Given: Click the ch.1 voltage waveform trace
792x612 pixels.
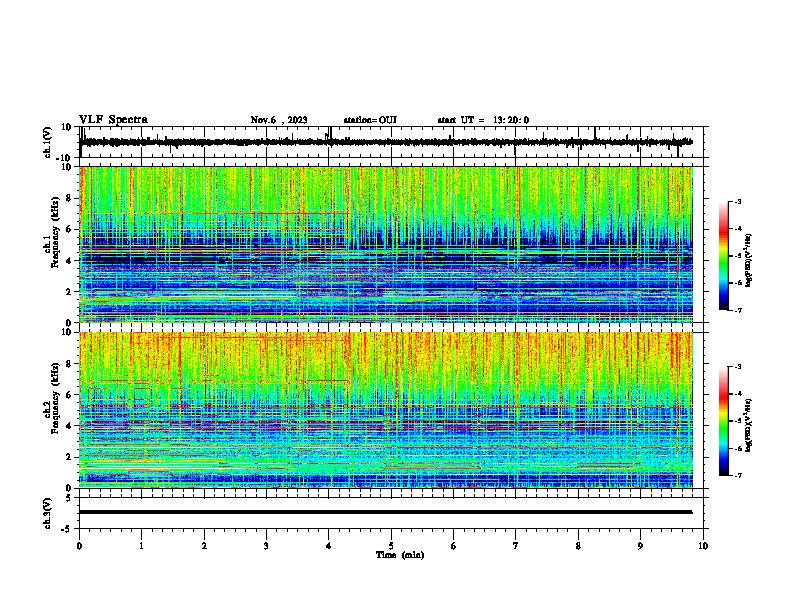Looking at the screenshot, I should (386, 142).
